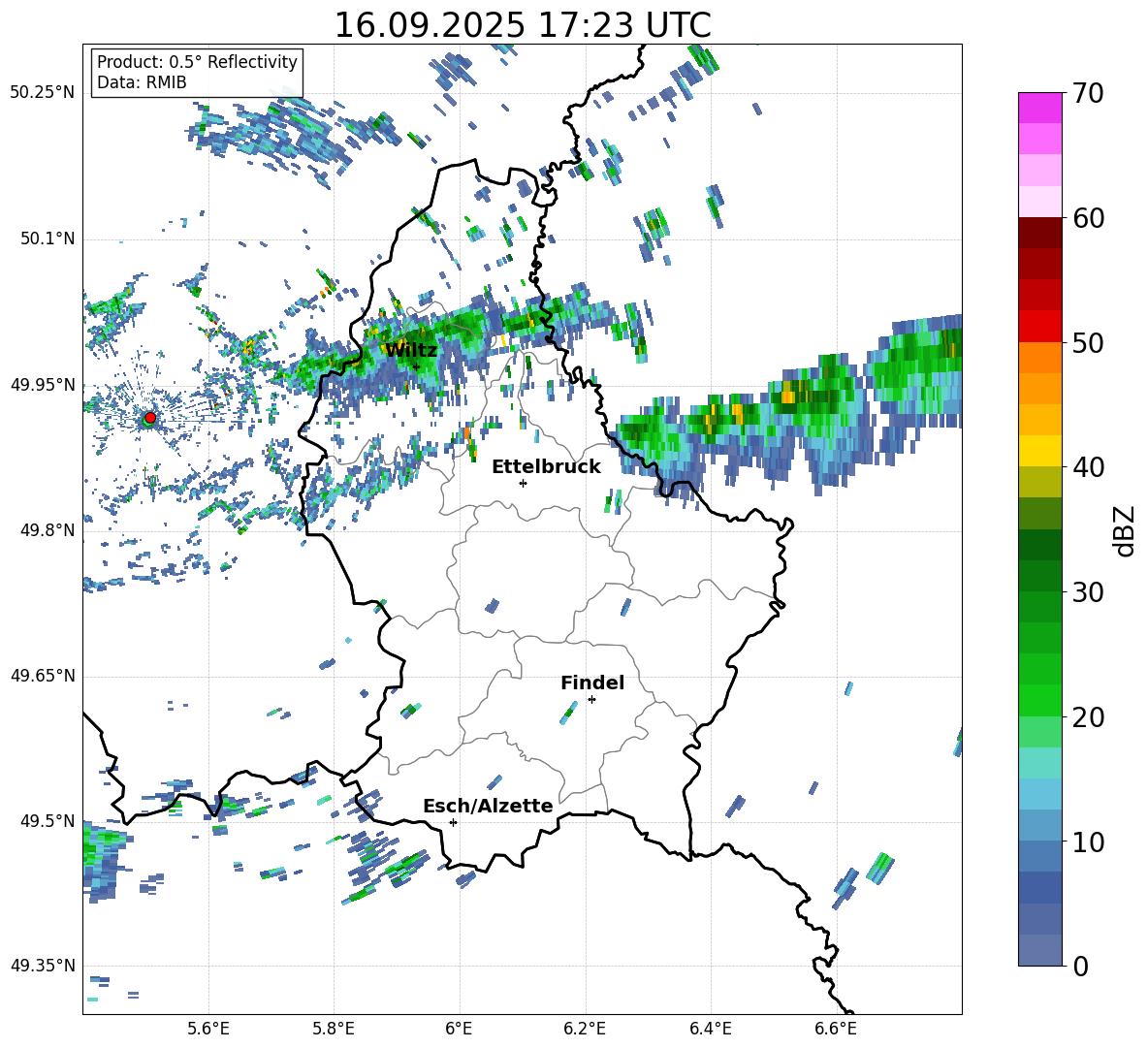
Task: Click the colorbar tick value 10
Action: (x=1088, y=842)
